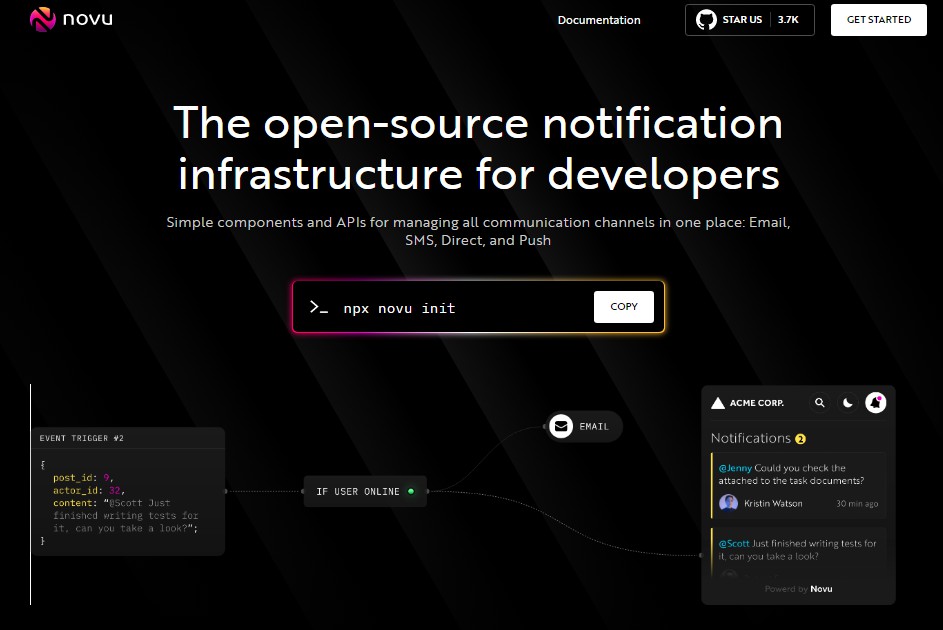Click the green online status dot

coord(412,491)
